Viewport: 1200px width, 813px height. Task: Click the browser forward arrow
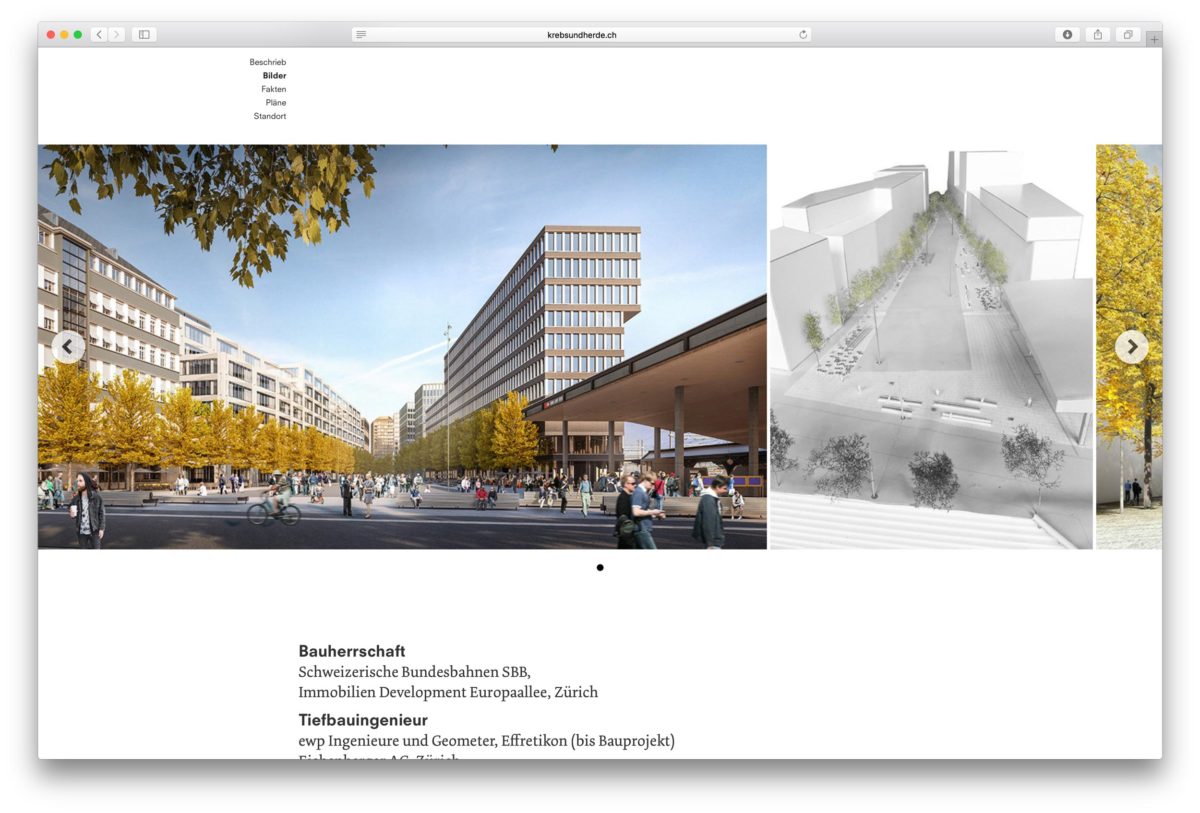117,35
